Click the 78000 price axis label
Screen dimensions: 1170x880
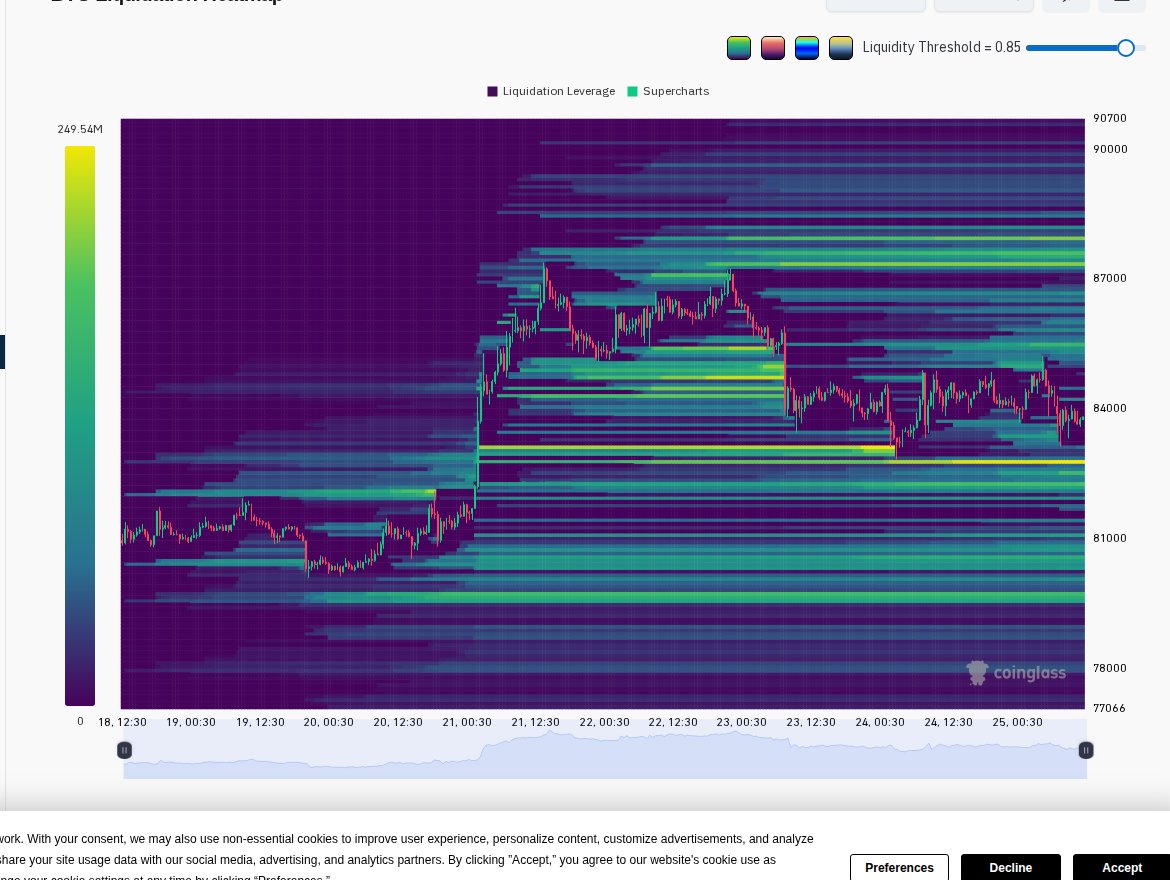(x=1110, y=667)
